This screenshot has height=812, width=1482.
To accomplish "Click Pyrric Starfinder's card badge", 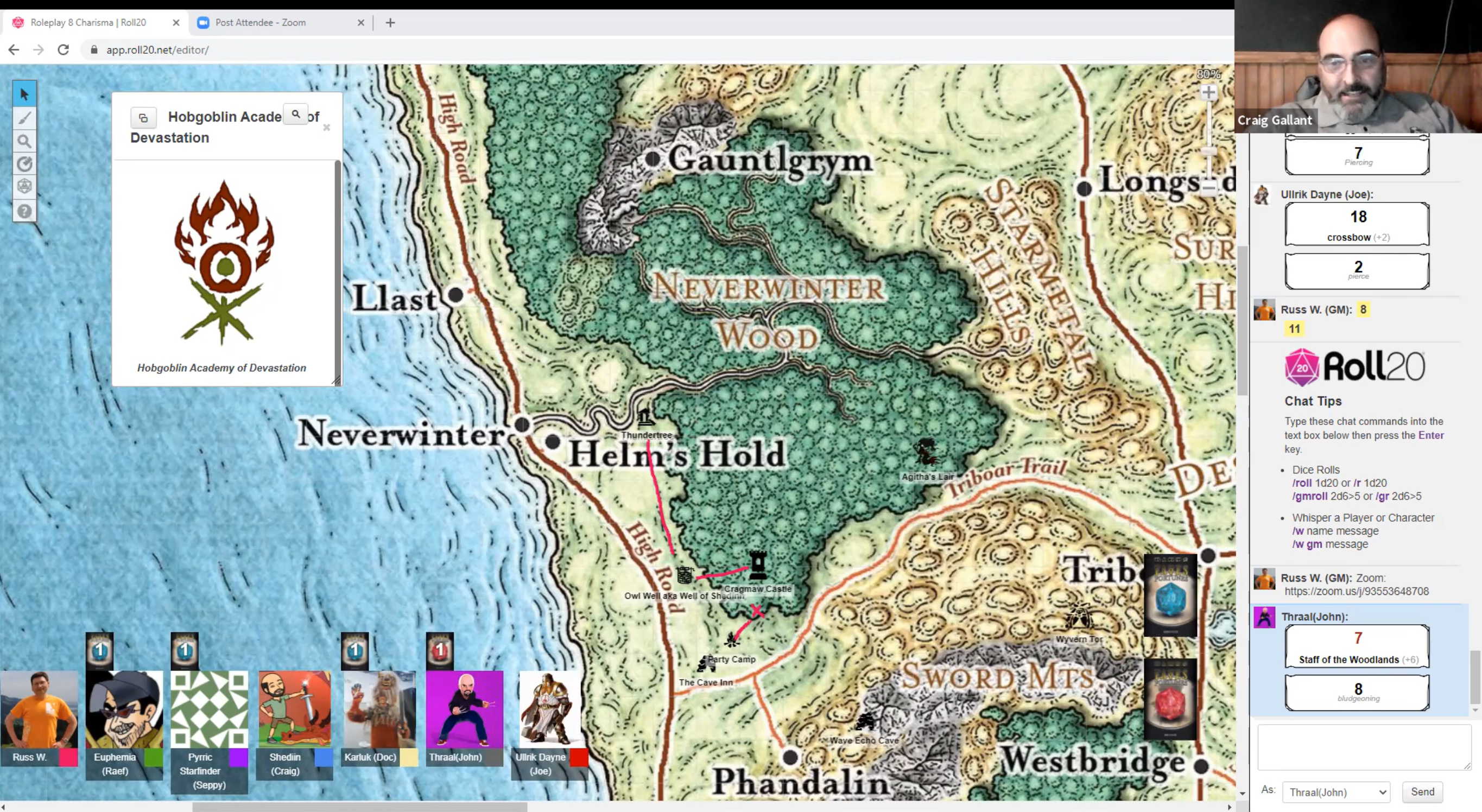I will coord(185,651).
